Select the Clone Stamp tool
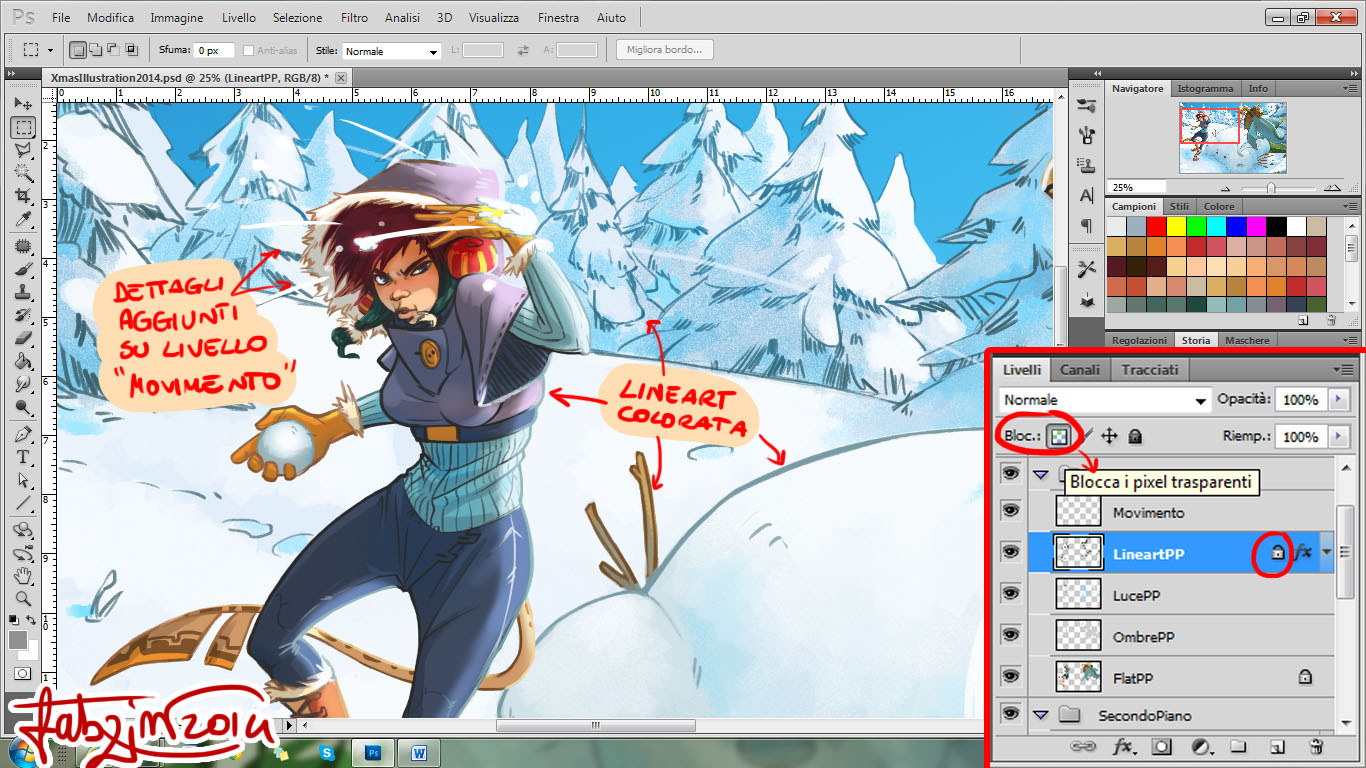 23,293
